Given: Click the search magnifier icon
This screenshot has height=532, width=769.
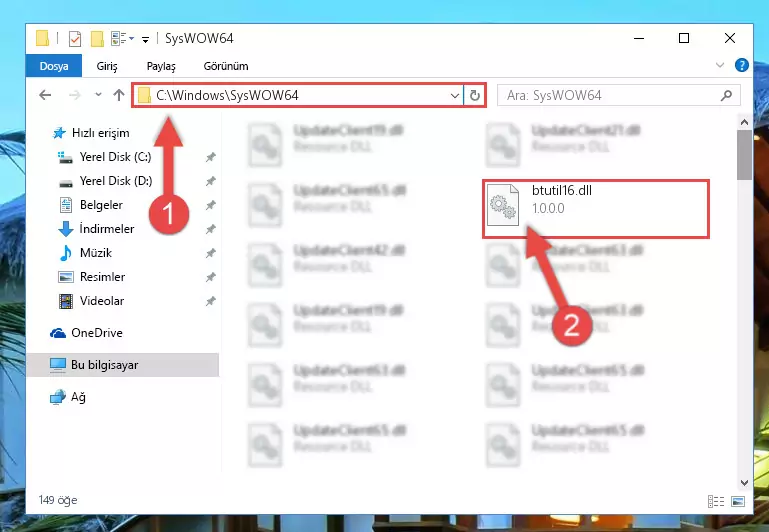Looking at the screenshot, I should point(726,96).
